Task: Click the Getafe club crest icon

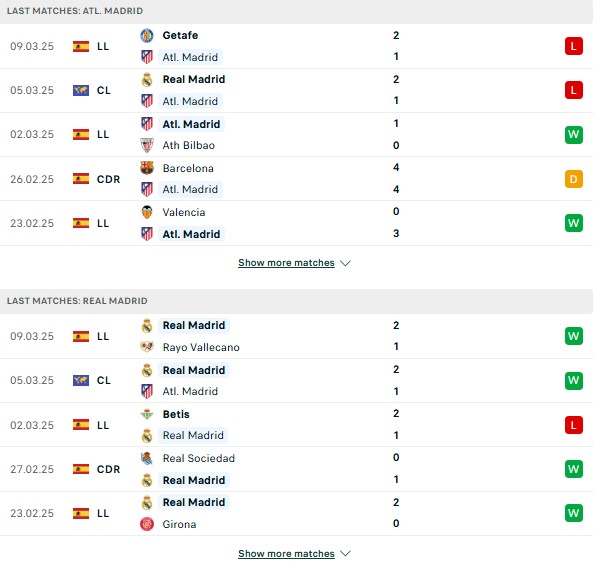Action: pos(147,35)
